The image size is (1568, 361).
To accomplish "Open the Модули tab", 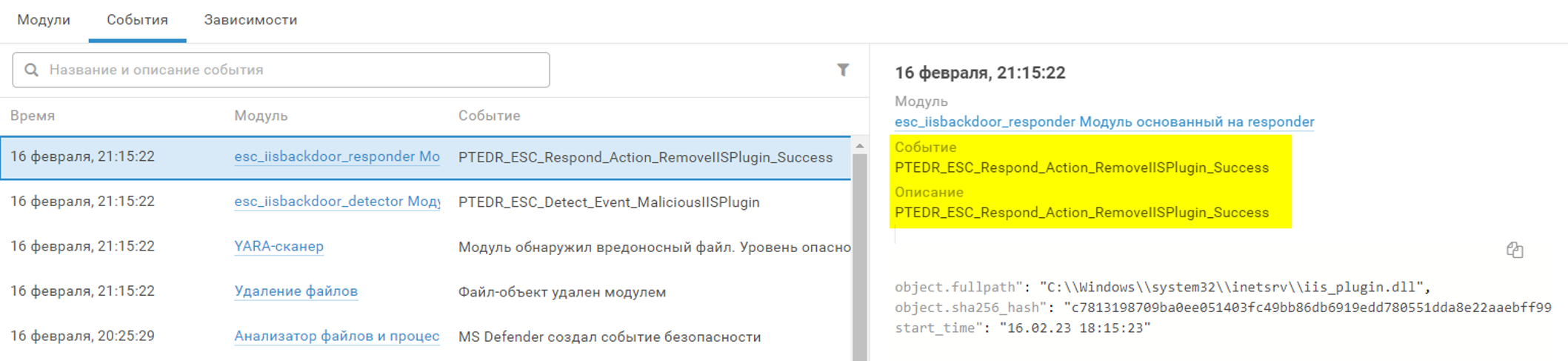I will point(44,20).
